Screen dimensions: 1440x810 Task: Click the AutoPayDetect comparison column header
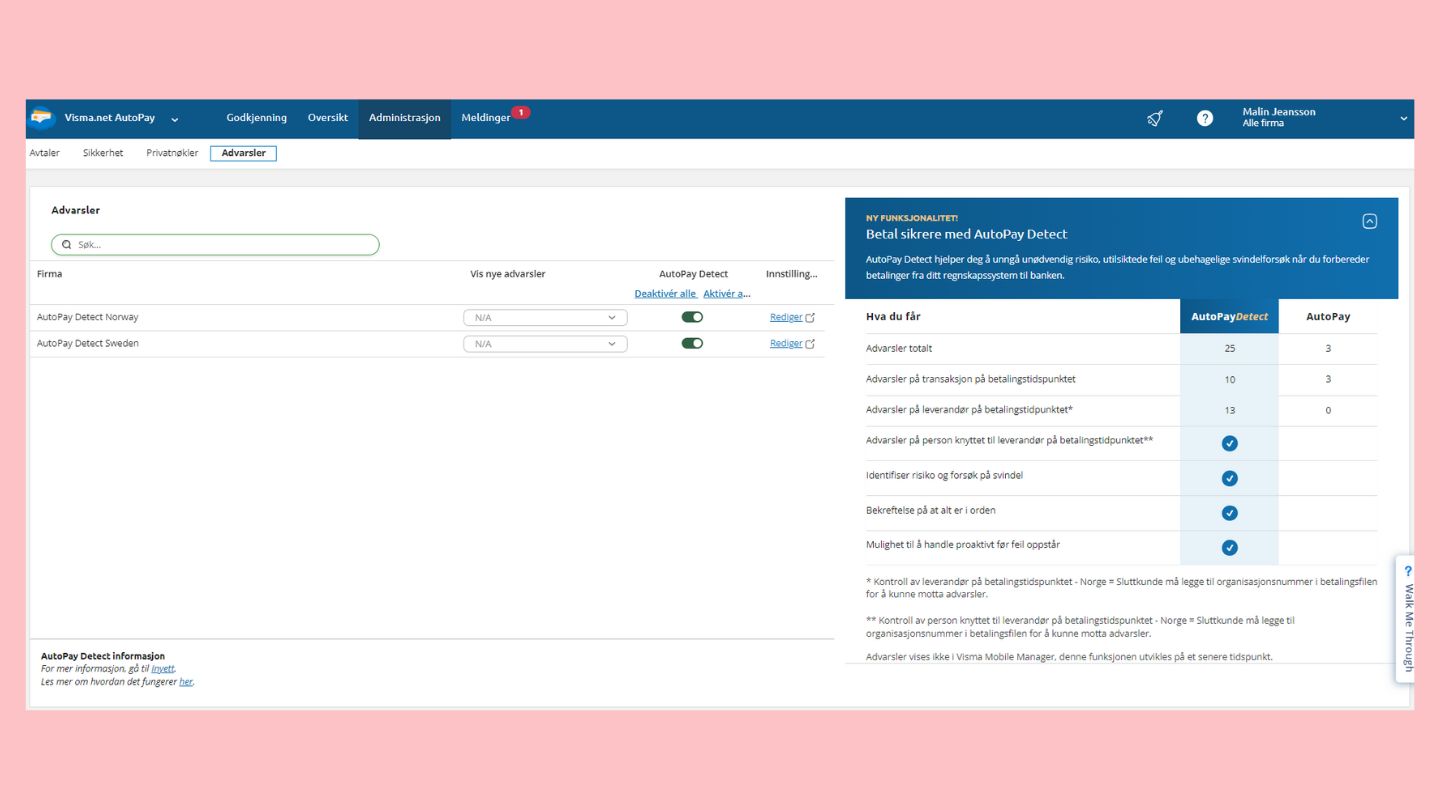pos(1229,316)
